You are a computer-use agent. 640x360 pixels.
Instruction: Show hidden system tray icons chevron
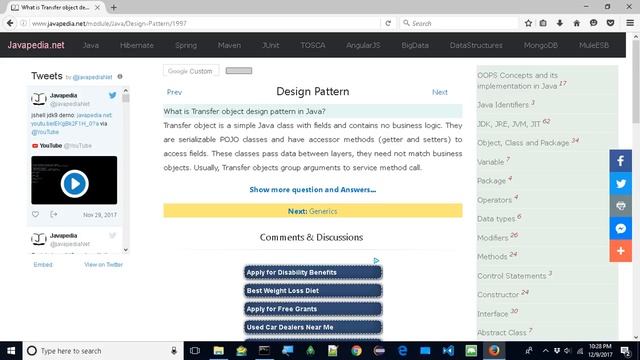pos(545,351)
